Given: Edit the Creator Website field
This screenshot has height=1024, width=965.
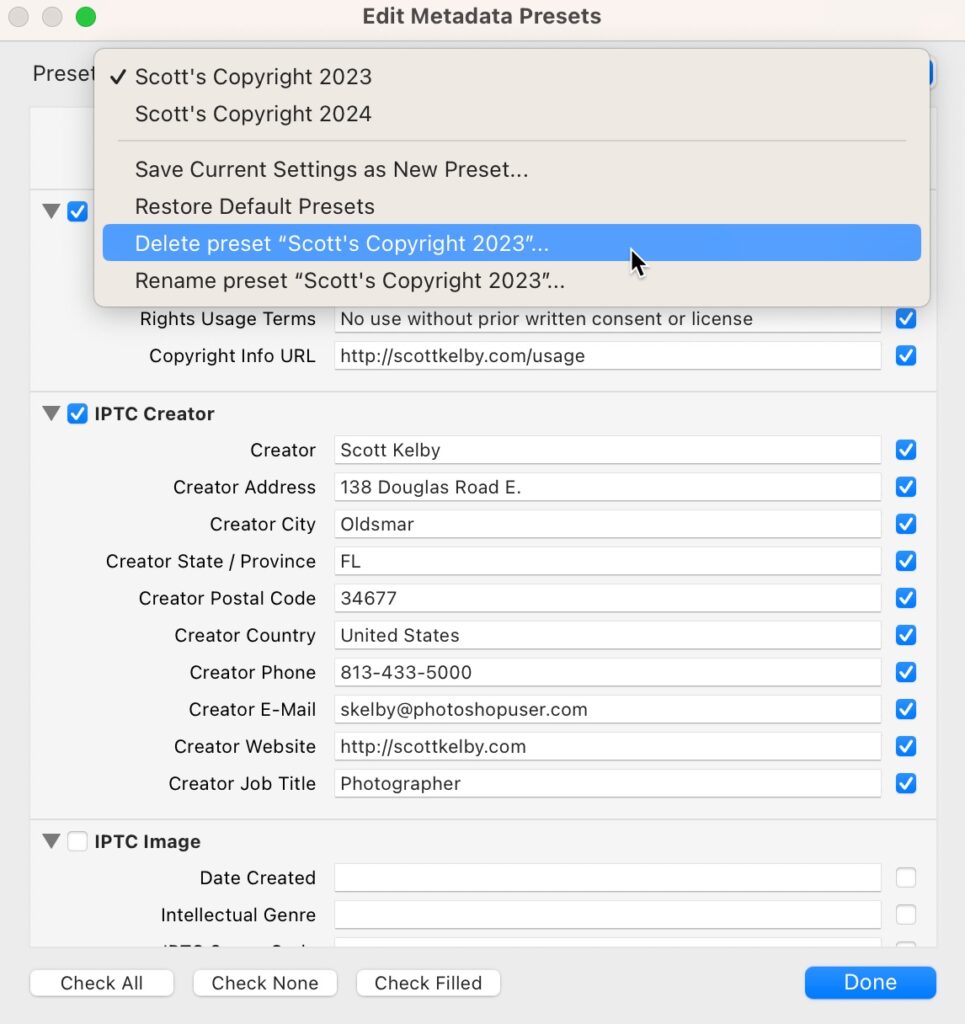Looking at the screenshot, I should [608, 746].
